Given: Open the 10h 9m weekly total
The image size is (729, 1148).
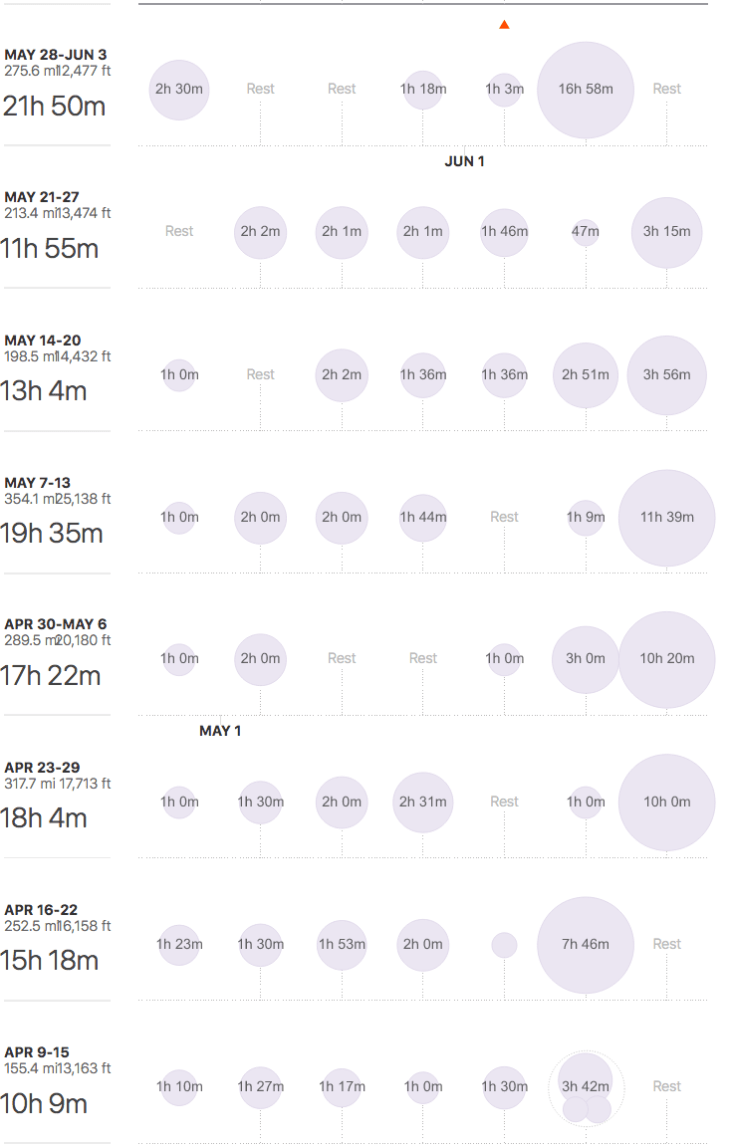Looking at the screenshot, I should pyautogui.click(x=45, y=1104).
